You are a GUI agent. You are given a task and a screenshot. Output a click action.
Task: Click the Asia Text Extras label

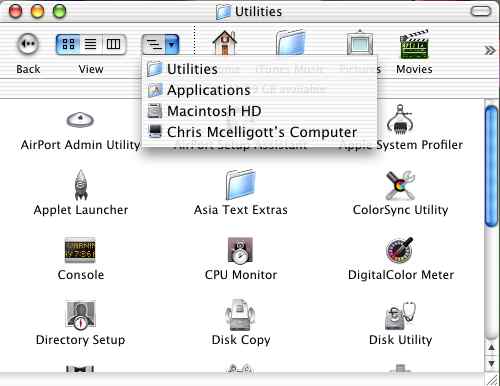tap(241, 210)
